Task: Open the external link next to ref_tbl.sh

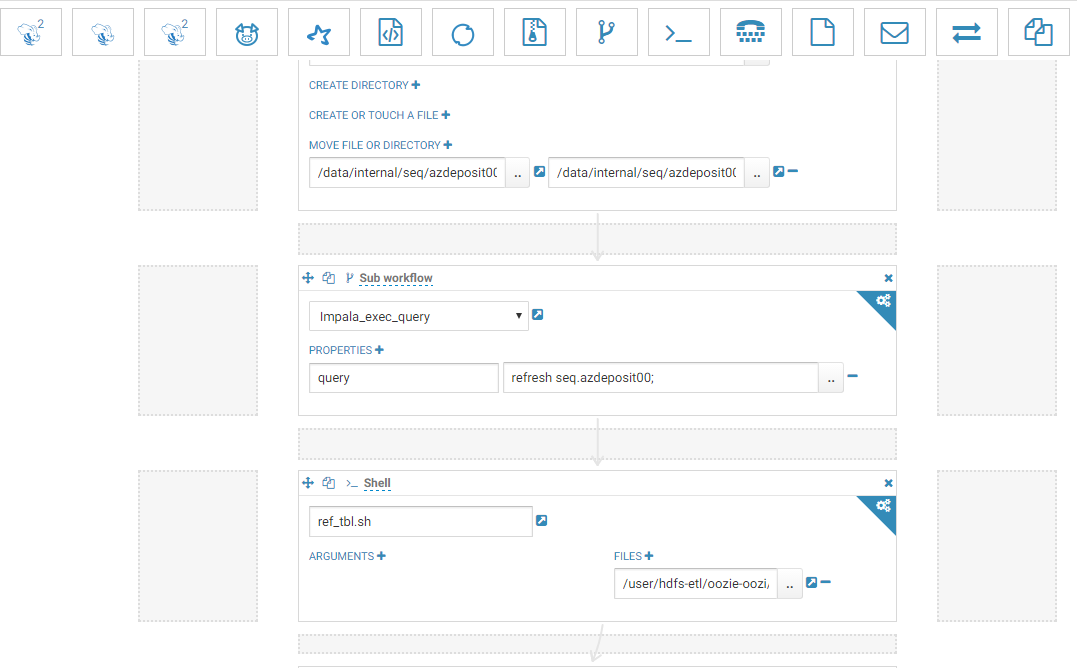Action: point(541,520)
